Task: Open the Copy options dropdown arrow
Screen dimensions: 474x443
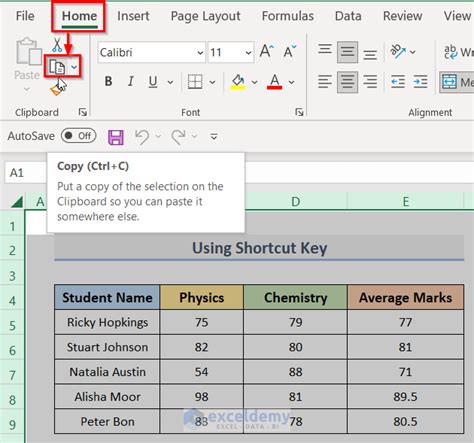Action: [74, 67]
